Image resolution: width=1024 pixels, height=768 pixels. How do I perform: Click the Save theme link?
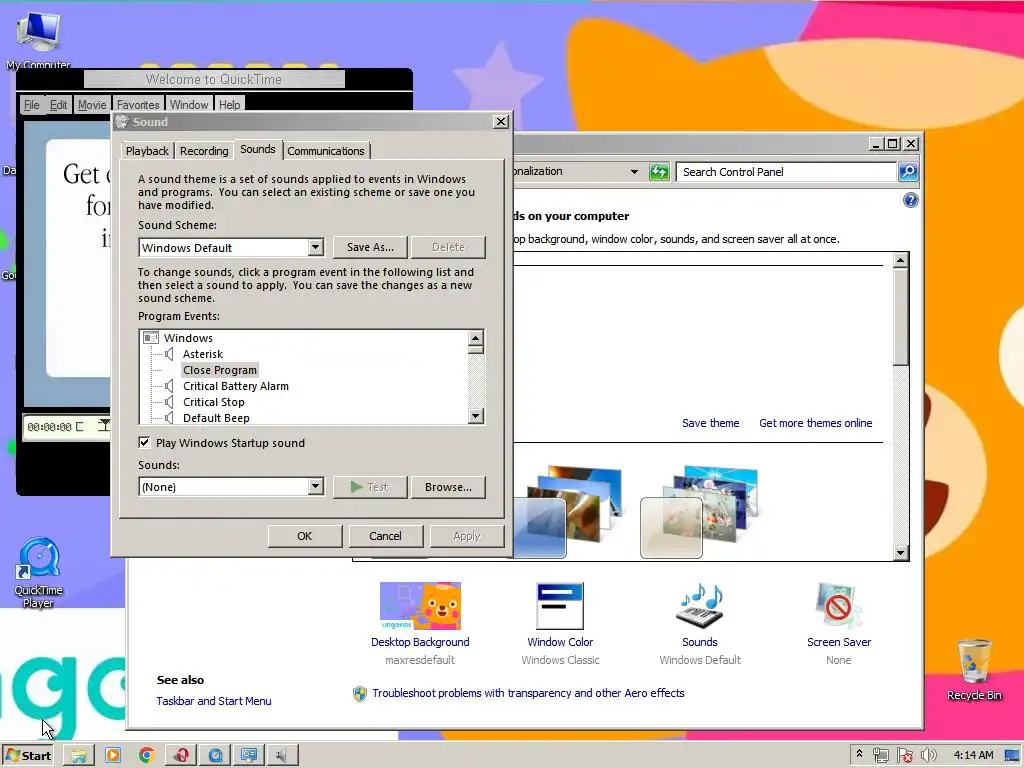(x=711, y=423)
